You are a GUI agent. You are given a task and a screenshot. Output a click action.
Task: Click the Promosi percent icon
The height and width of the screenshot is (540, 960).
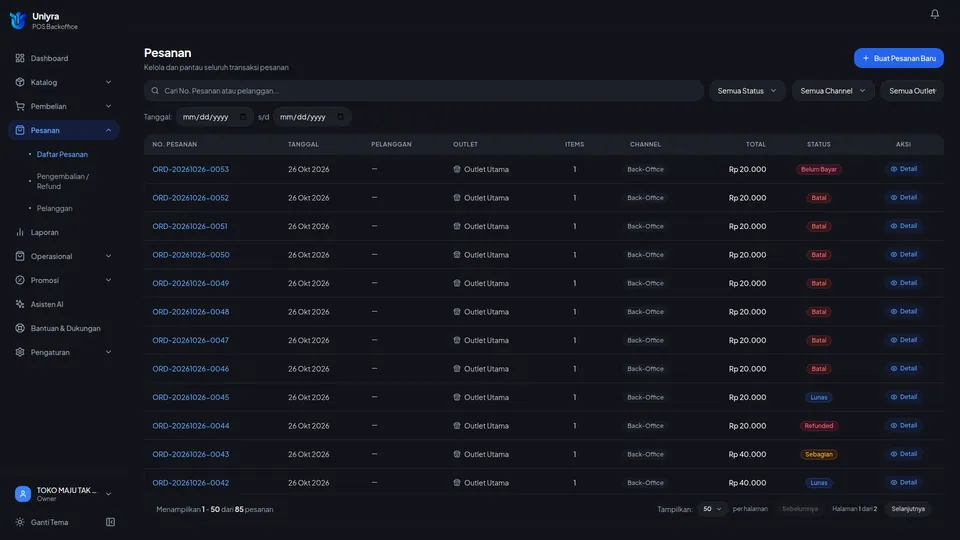click(x=20, y=280)
